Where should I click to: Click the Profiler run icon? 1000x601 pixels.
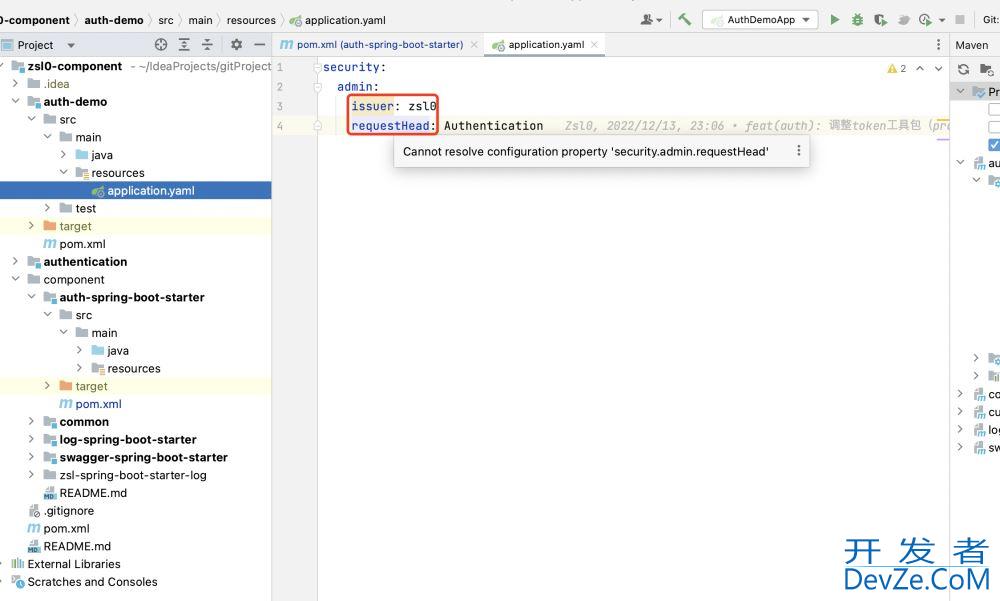(903, 20)
